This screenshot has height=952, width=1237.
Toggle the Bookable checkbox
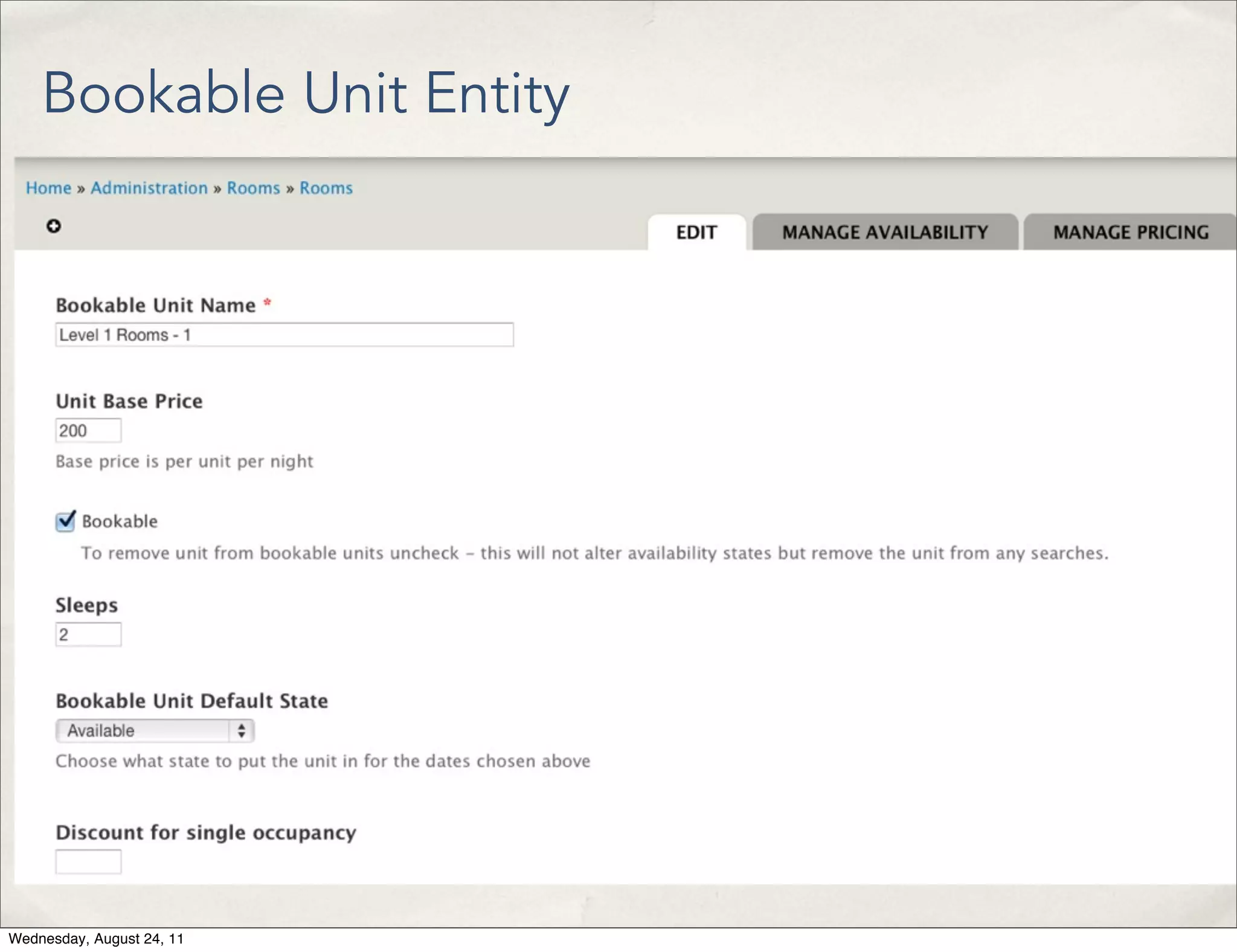click(x=65, y=521)
